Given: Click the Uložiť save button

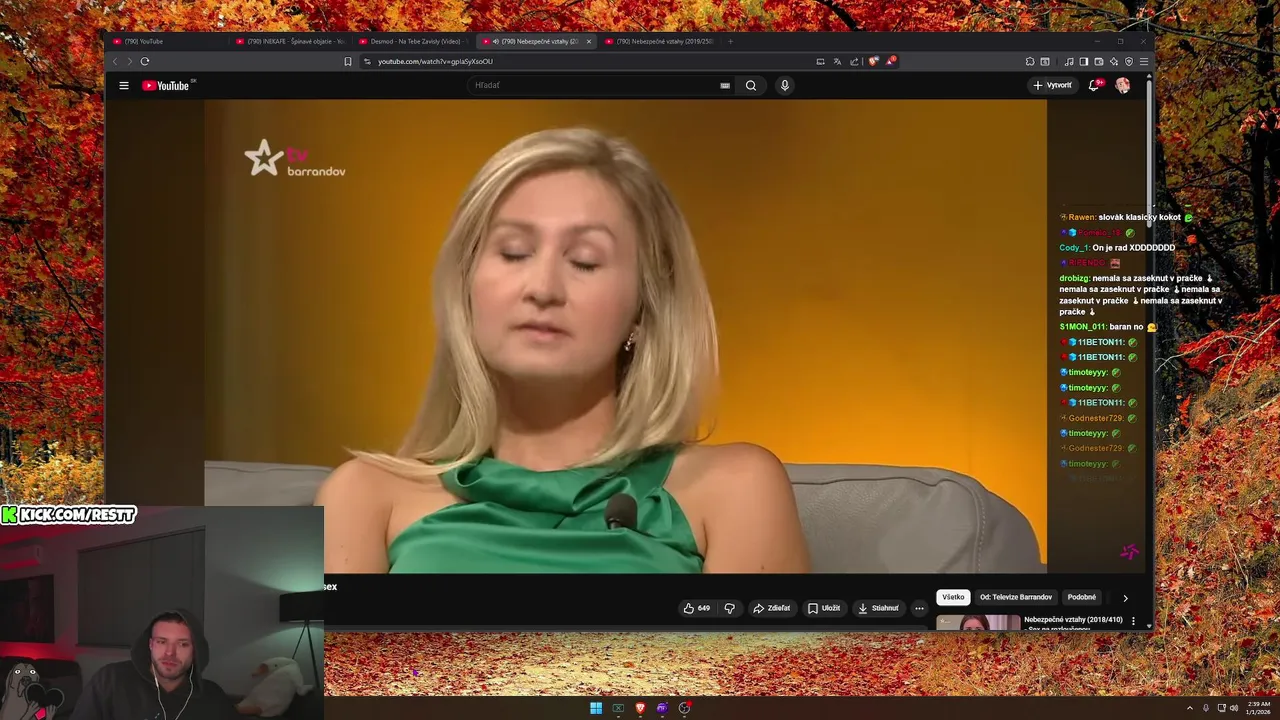Looking at the screenshot, I should coord(824,608).
